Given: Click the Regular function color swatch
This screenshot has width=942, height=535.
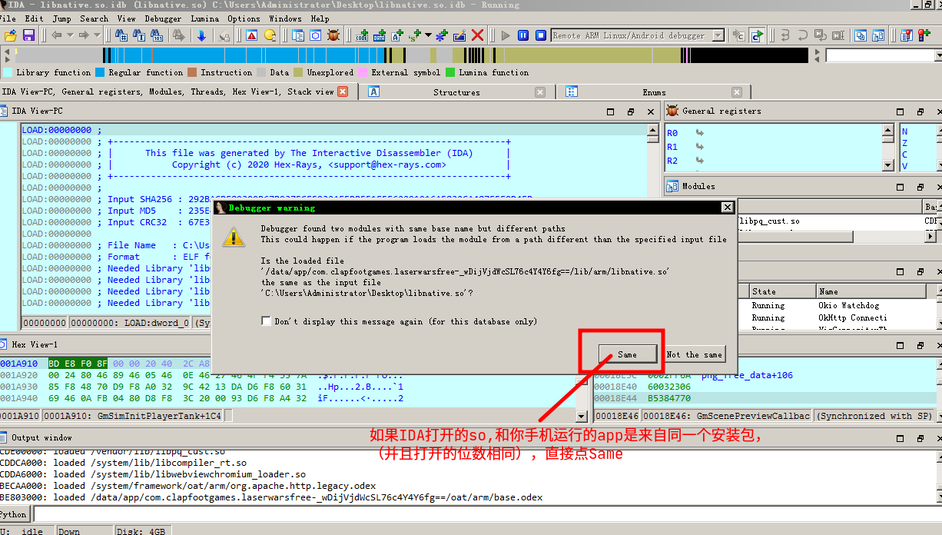Looking at the screenshot, I should coord(100,73).
